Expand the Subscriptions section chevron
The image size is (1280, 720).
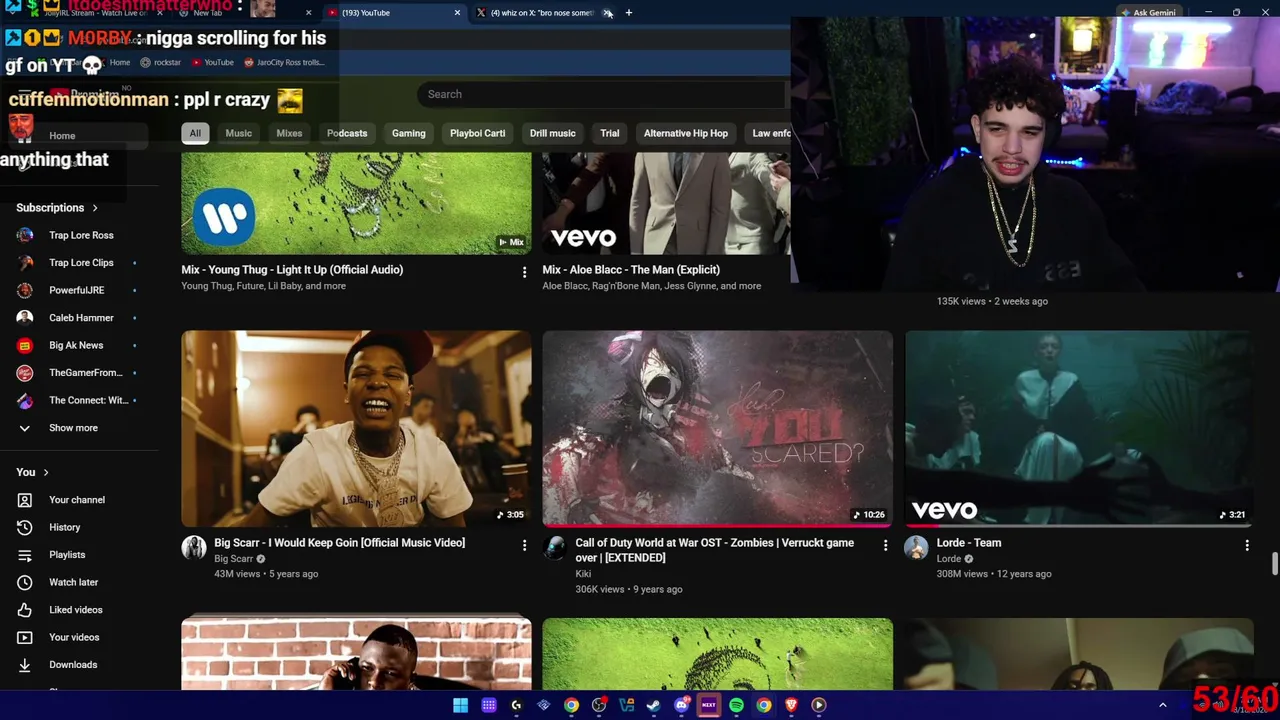pos(95,208)
